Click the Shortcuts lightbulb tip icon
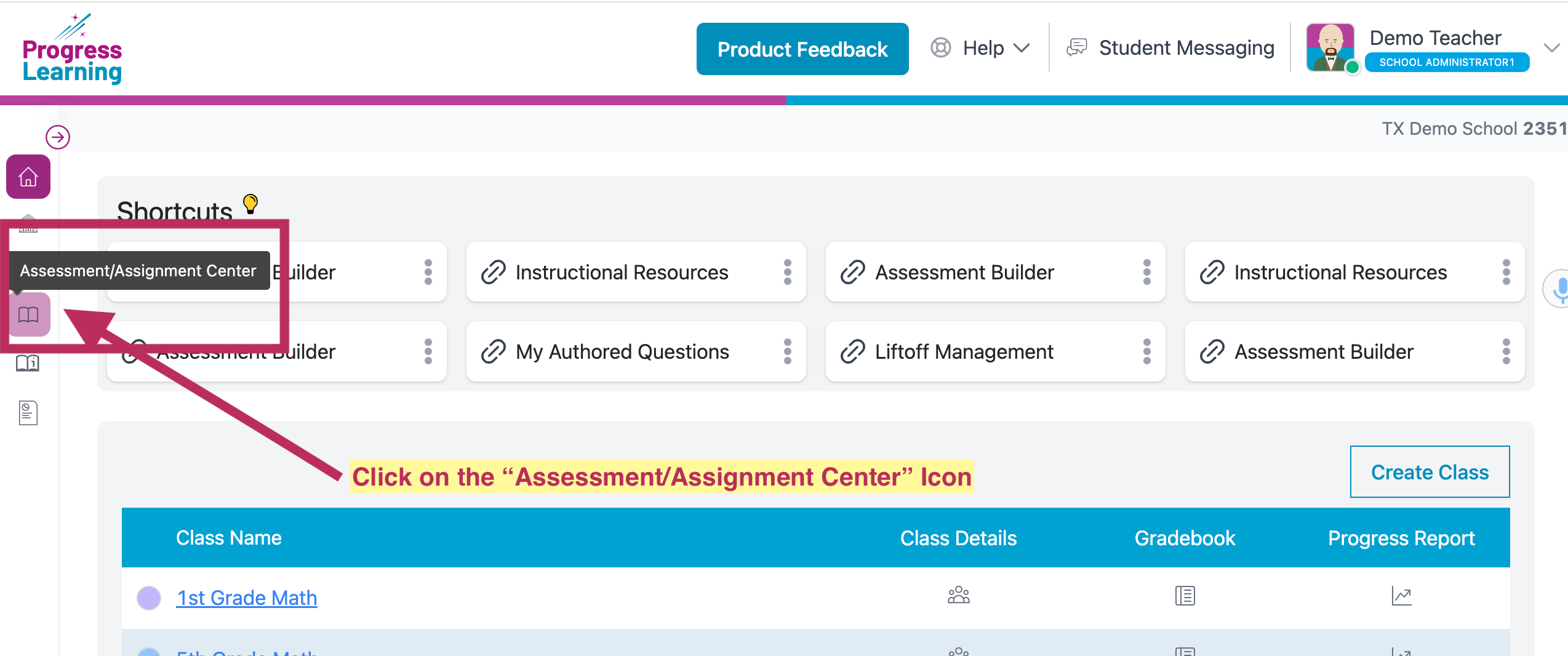The width and height of the screenshot is (1568, 656). (x=250, y=204)
